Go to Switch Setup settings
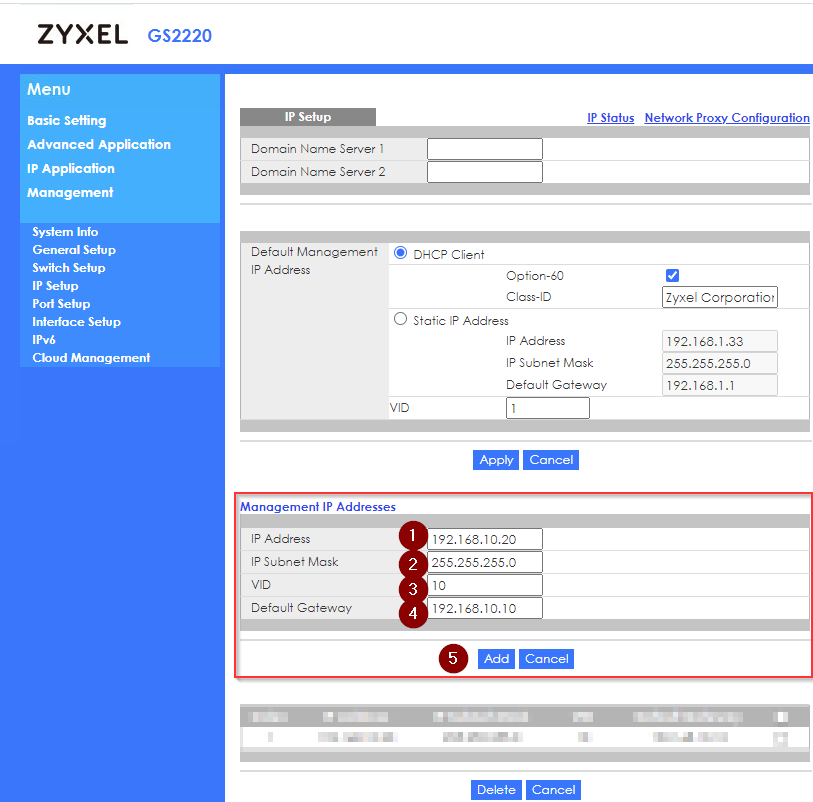The height and width of the screenshot is (802, 813). pyautogui.click(x=68, y=267)
